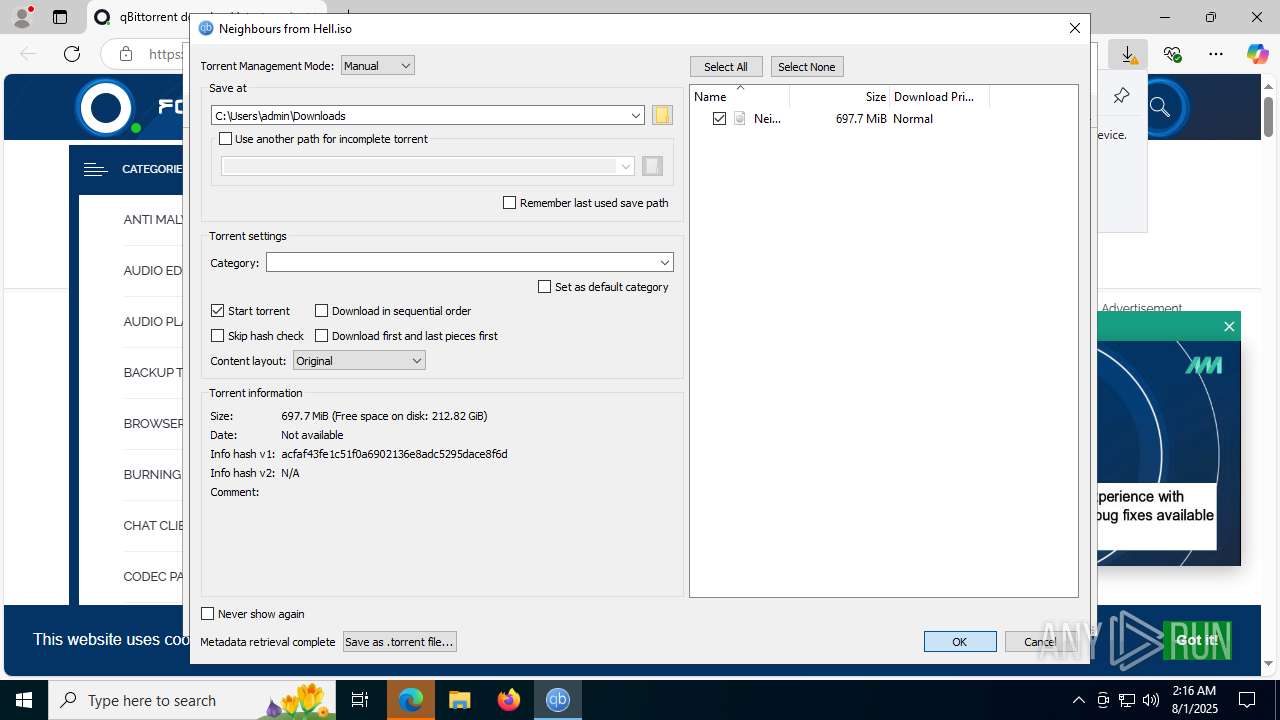
Task: Click the file icon next to Nei... entry
Action: tap(740, 118)
